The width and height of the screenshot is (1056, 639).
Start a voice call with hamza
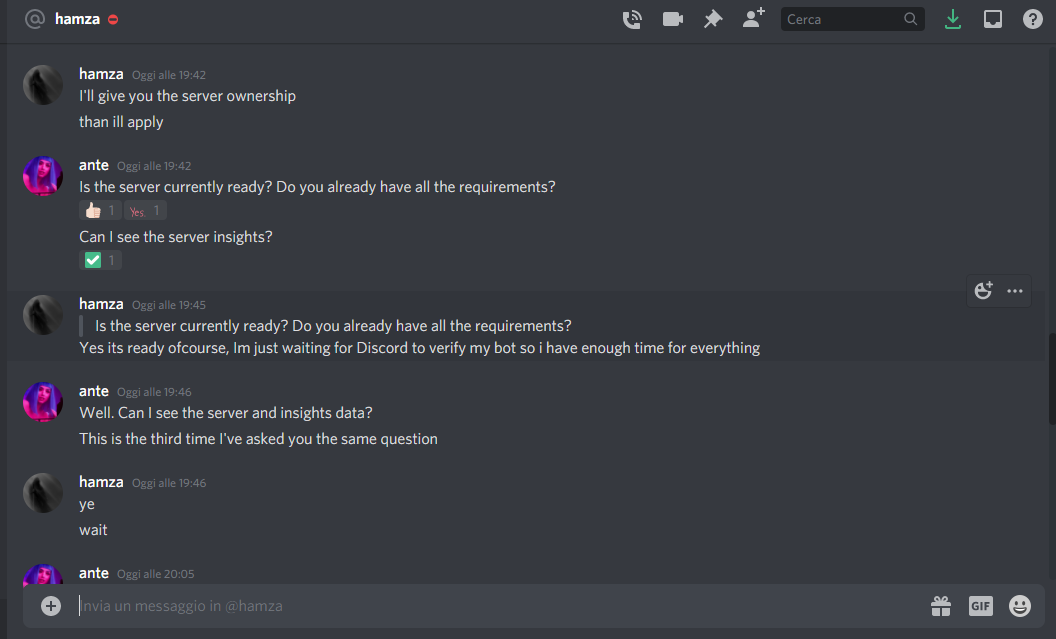[x=632, y=18]
